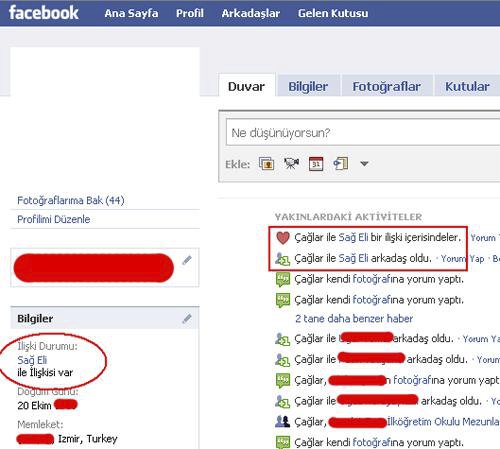500x449 pixels.
Task: Click comment icon on 'Çağlar, … fotoğrafına yorum' row
Action: point(283,381)
